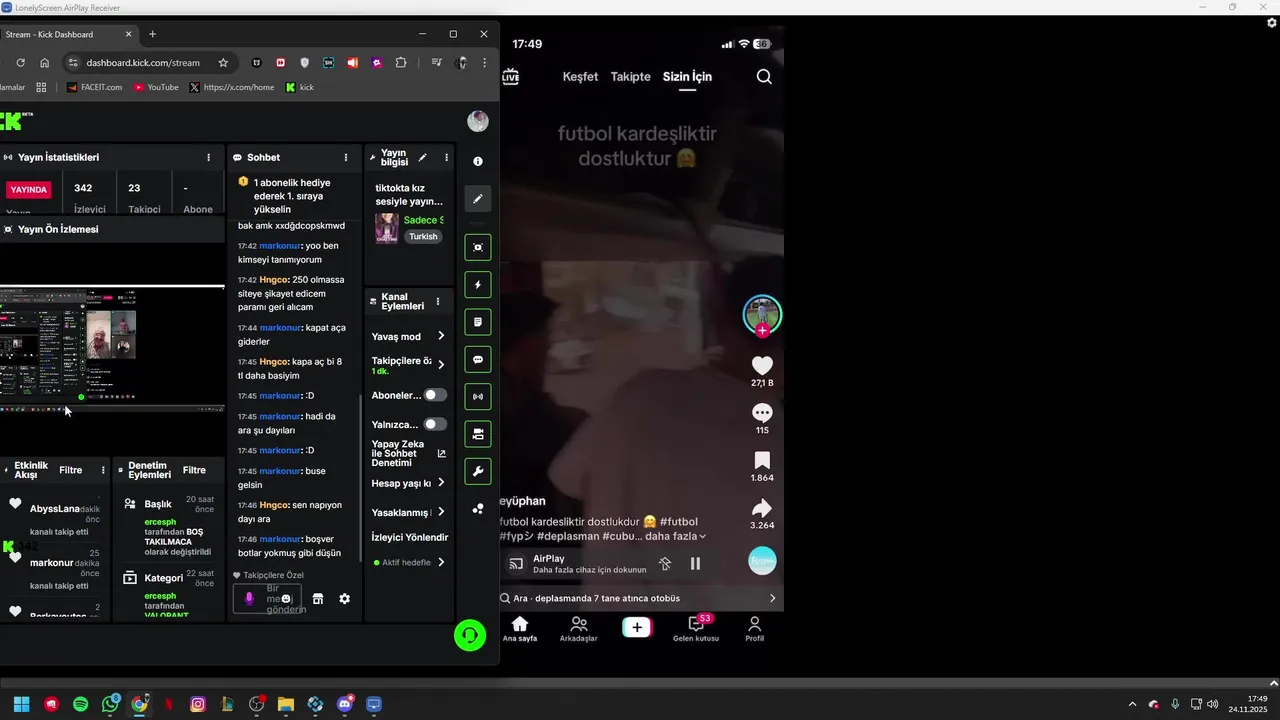The image size is (1280, 720).
Task: Select TikTok Sizin İçin tab
Action: point(687,77)
